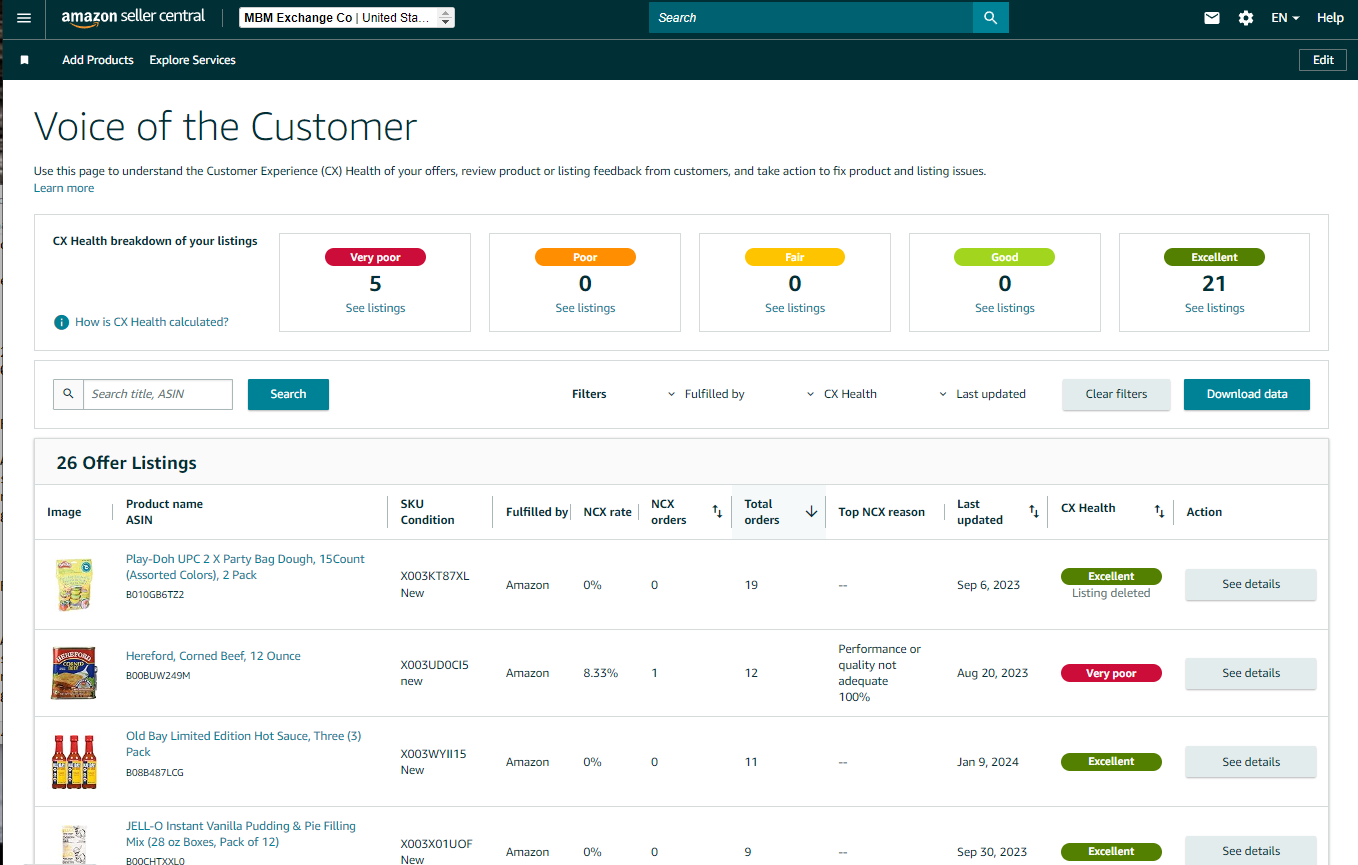Screen dimensions: 1358x865
Task: Focus the Search title, ASIN field
Action: pyautogui.click(x=158, y=394)
